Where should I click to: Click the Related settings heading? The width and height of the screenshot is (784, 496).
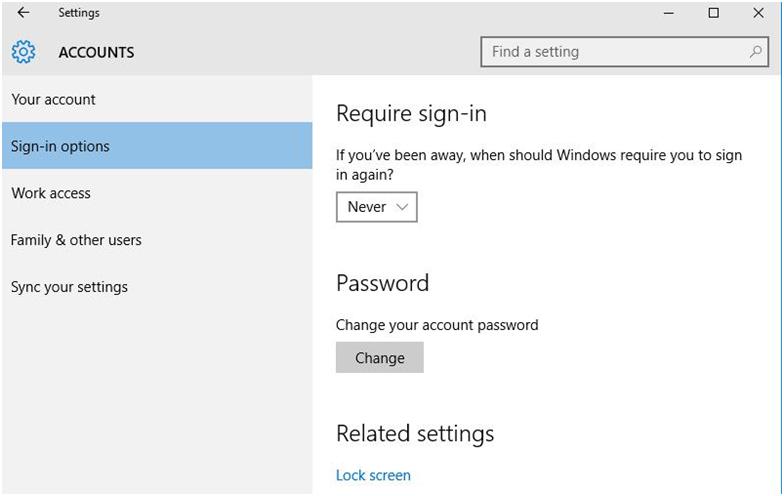[x=415, y=433]
